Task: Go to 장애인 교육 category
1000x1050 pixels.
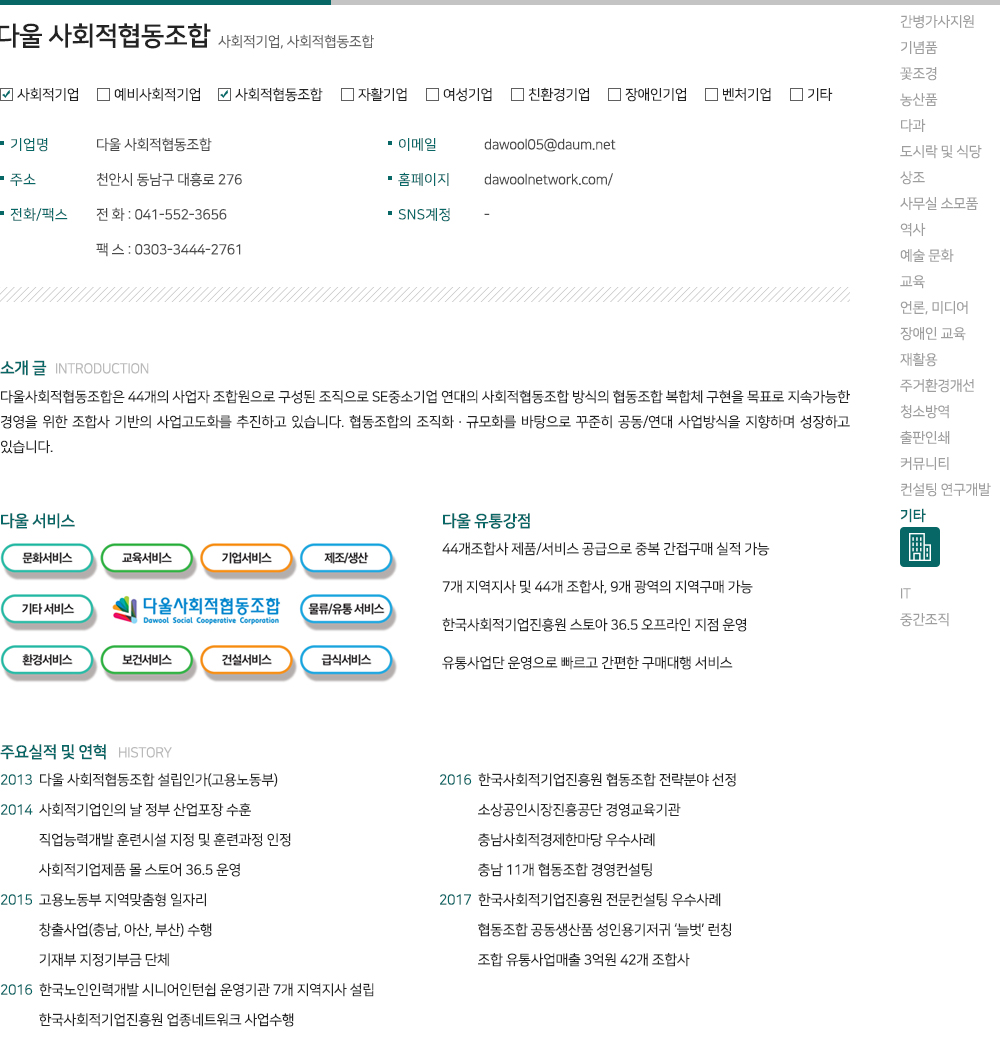Action: (x=932, y=333)
